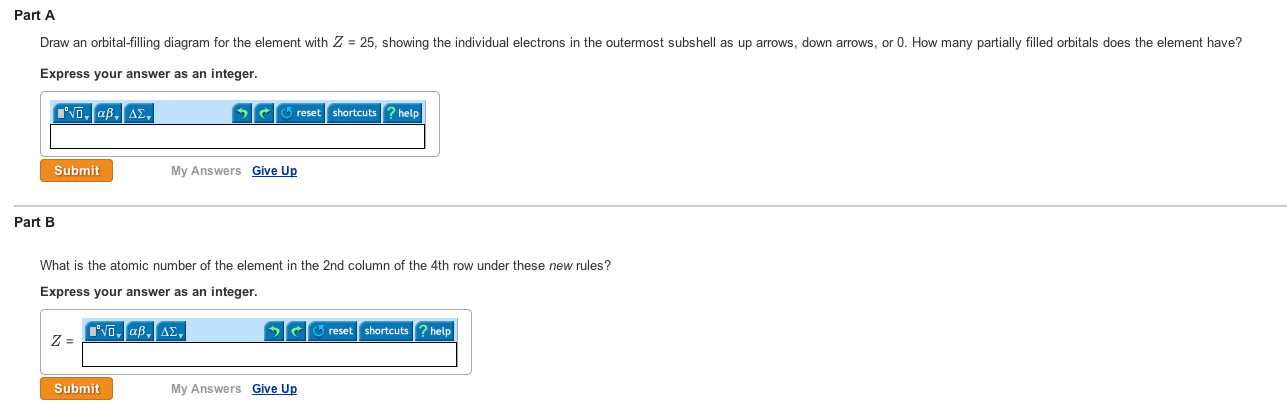Click the redo arrow in Part A toolbar
The image size is (1287, 417).
pyautogui.click(x=263, y=113)
